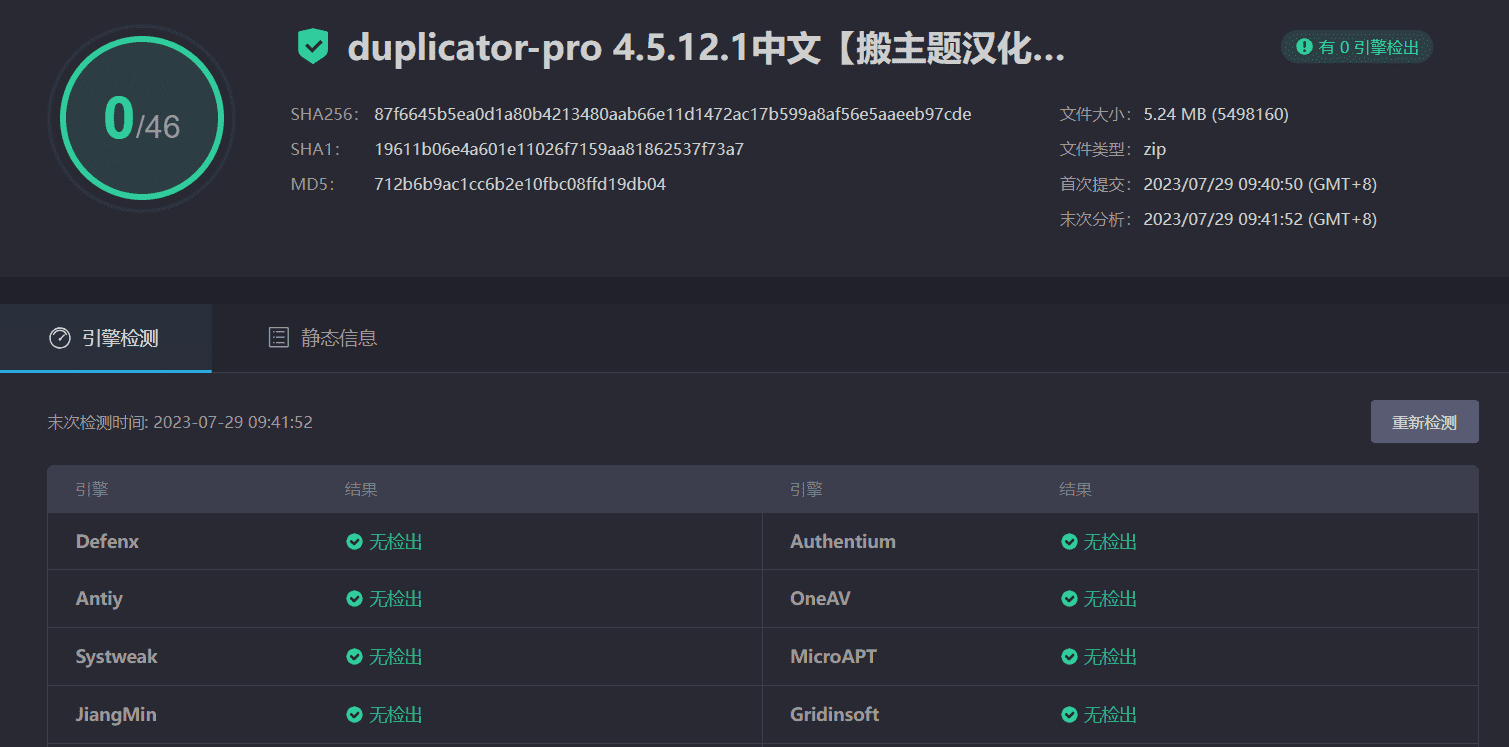Click the green check icon in MicroAPT row
1509x747 pixels.
click(1069, 657)
